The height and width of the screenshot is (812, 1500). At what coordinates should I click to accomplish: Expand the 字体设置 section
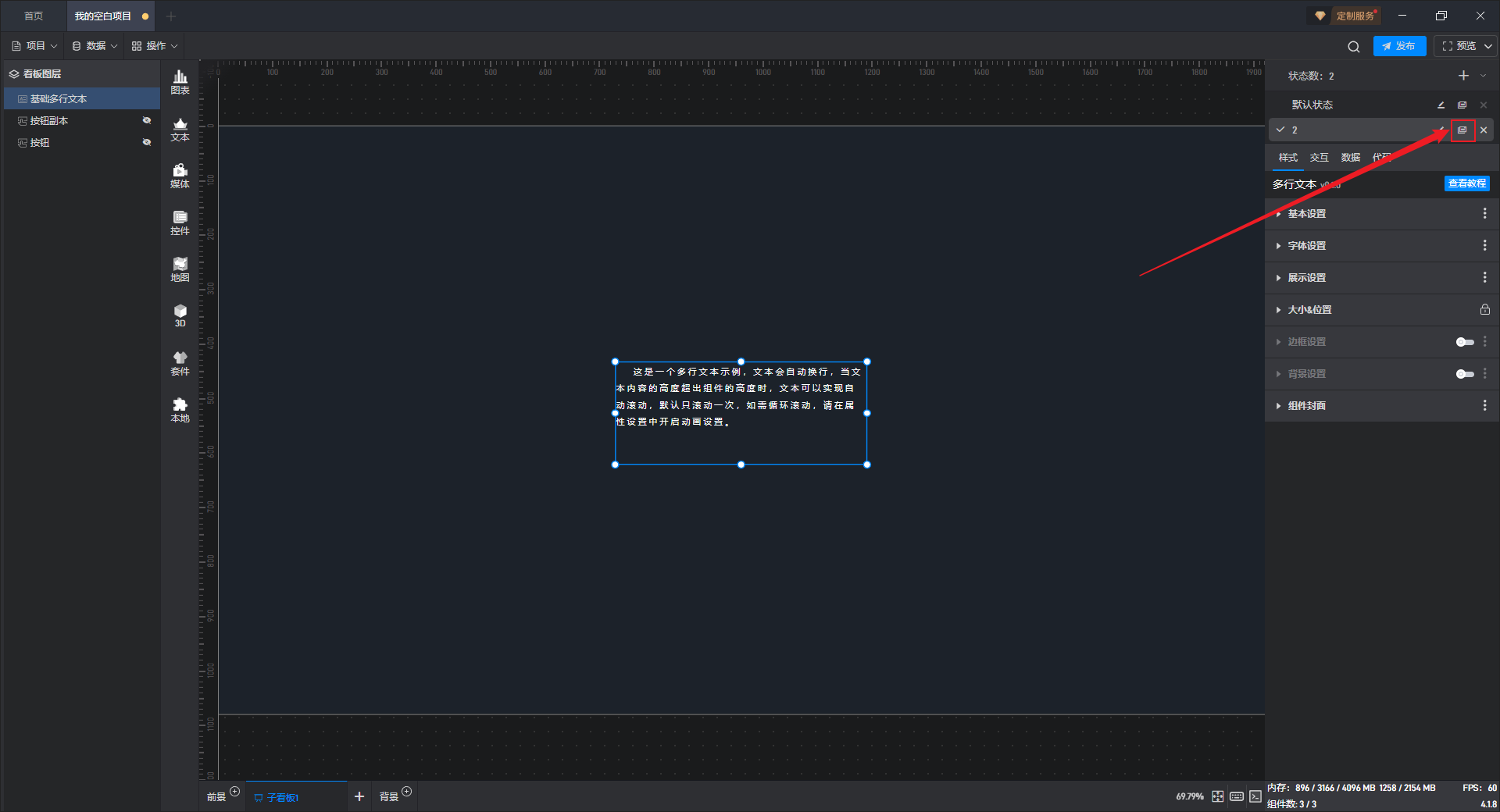[1306, 246]
